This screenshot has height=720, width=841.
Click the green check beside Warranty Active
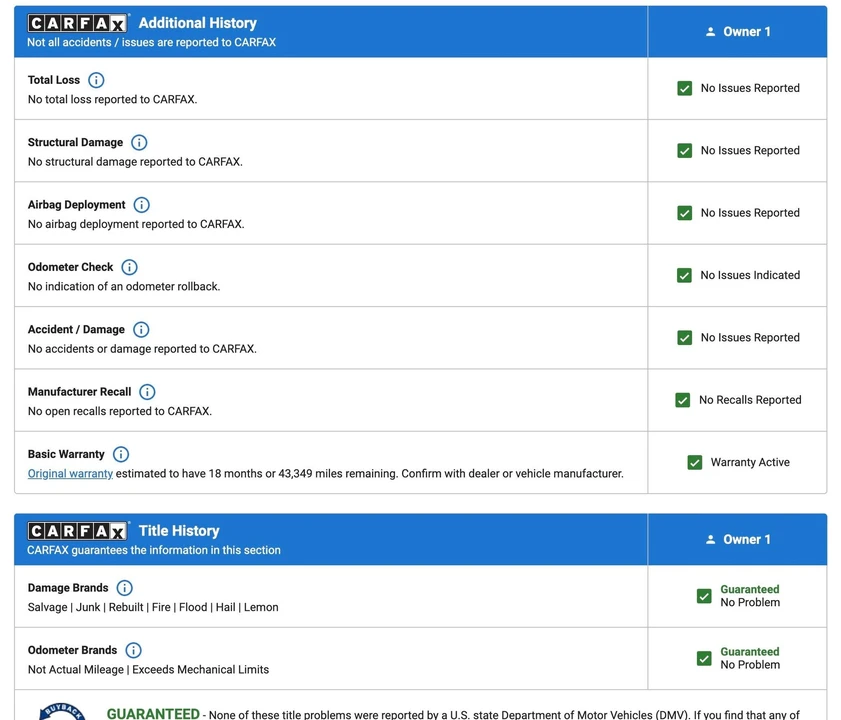point(695,462)
